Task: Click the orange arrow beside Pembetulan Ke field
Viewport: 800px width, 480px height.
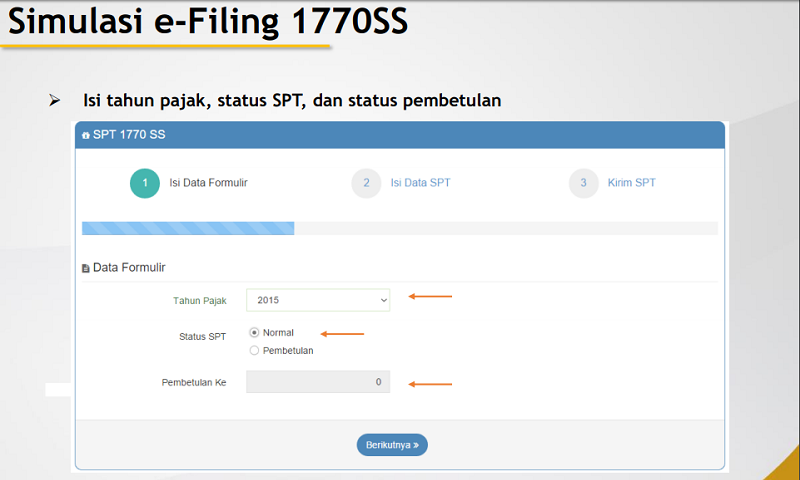Action: [430, 383]
